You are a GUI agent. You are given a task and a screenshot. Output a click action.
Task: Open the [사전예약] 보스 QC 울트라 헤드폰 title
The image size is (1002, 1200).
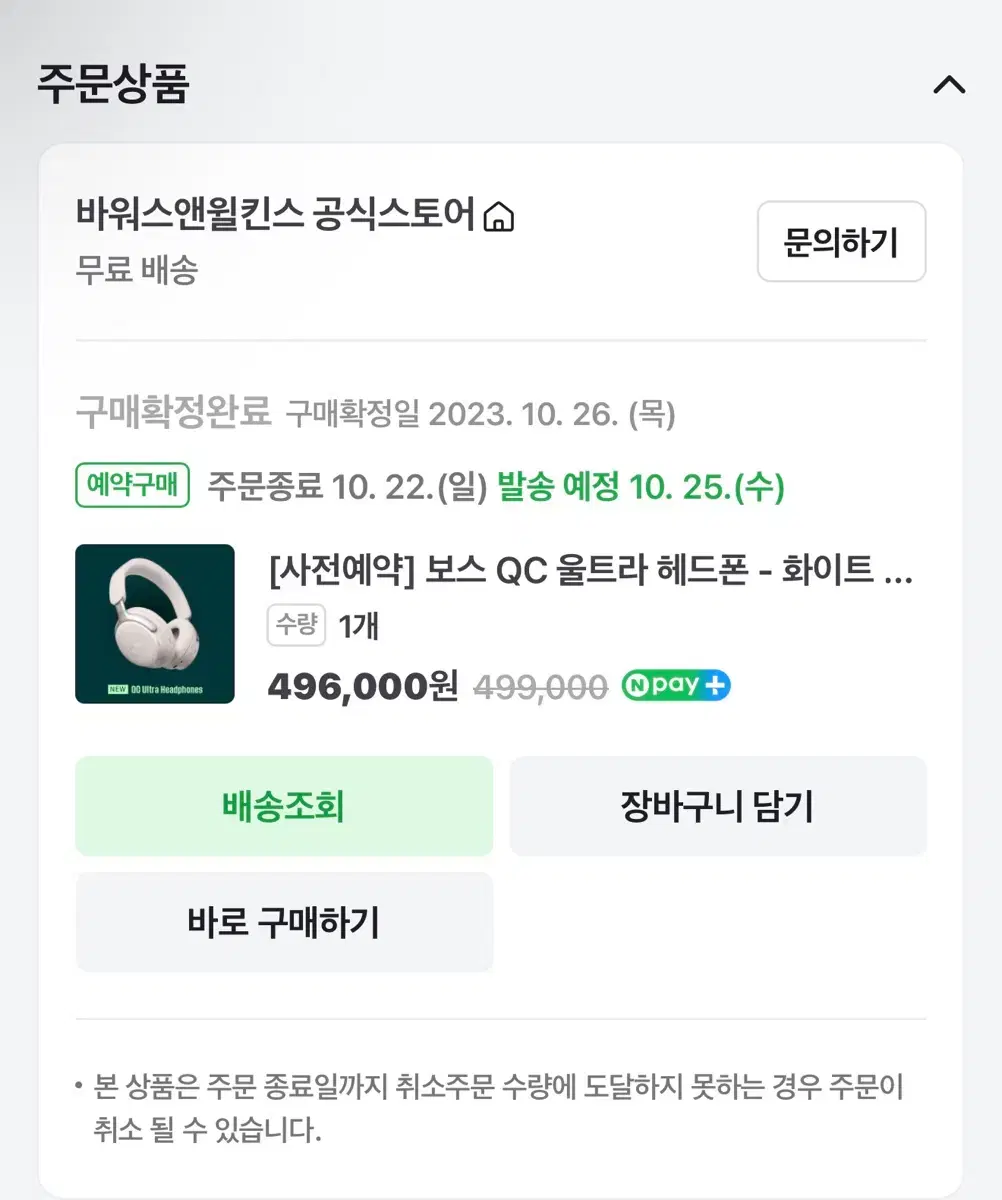pos(591,573)
